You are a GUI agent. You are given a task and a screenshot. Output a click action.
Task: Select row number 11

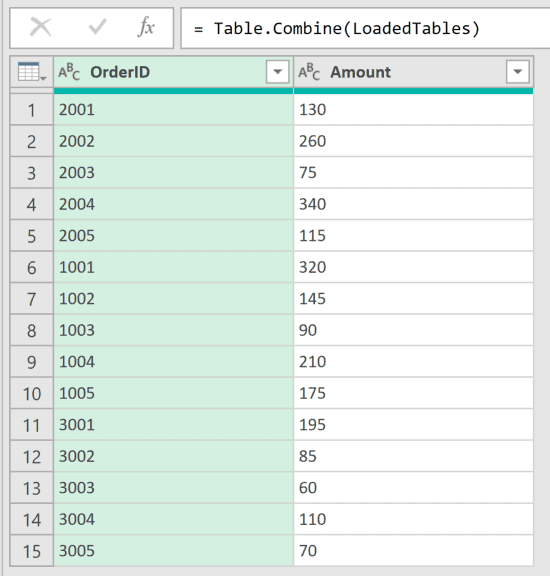[32, 425]
